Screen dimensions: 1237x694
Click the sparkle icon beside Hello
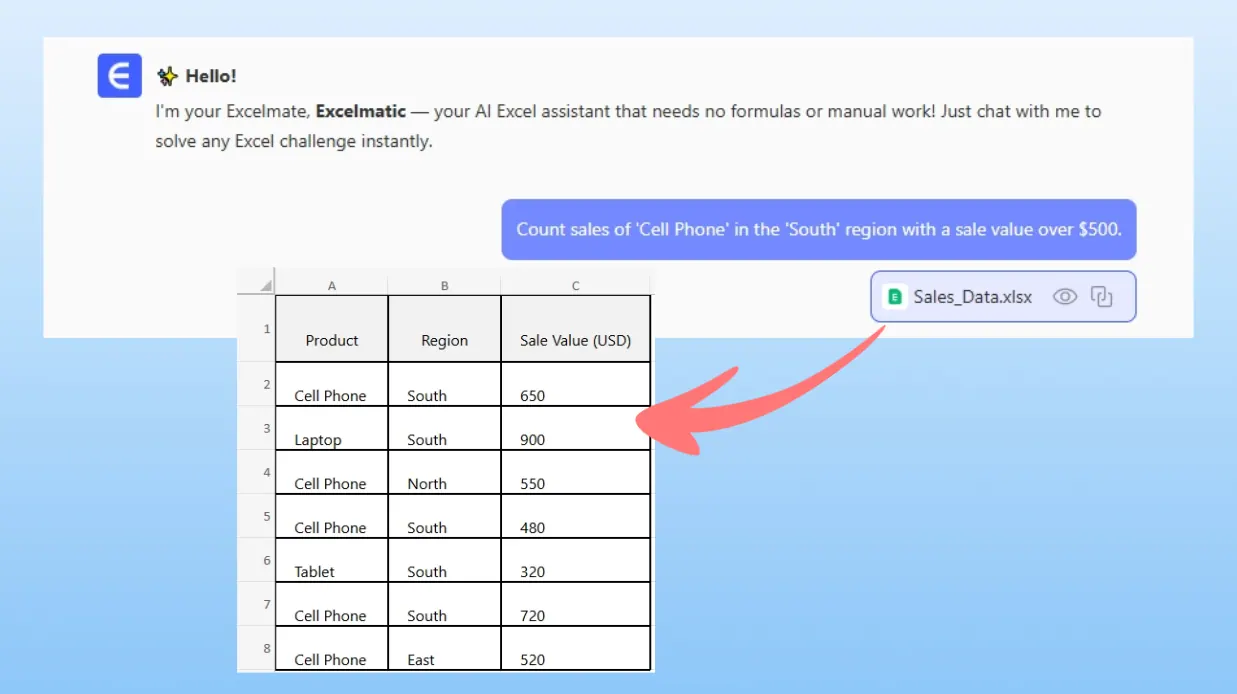point(167,76)
